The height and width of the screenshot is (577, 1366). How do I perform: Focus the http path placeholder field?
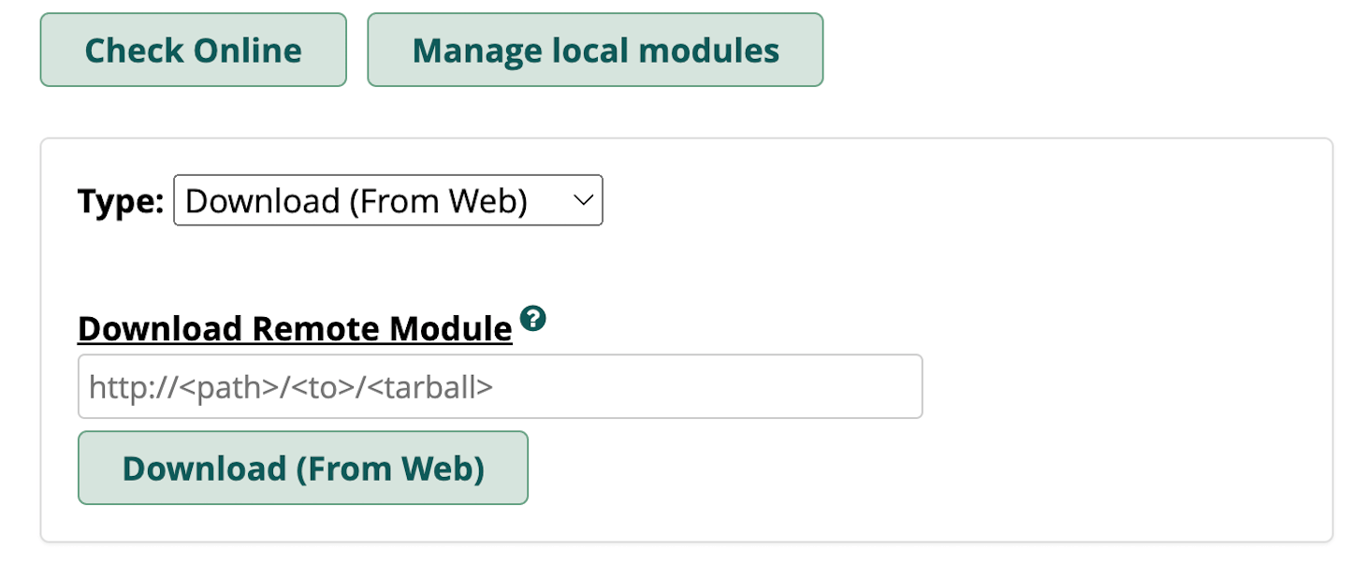coord(499,386)
